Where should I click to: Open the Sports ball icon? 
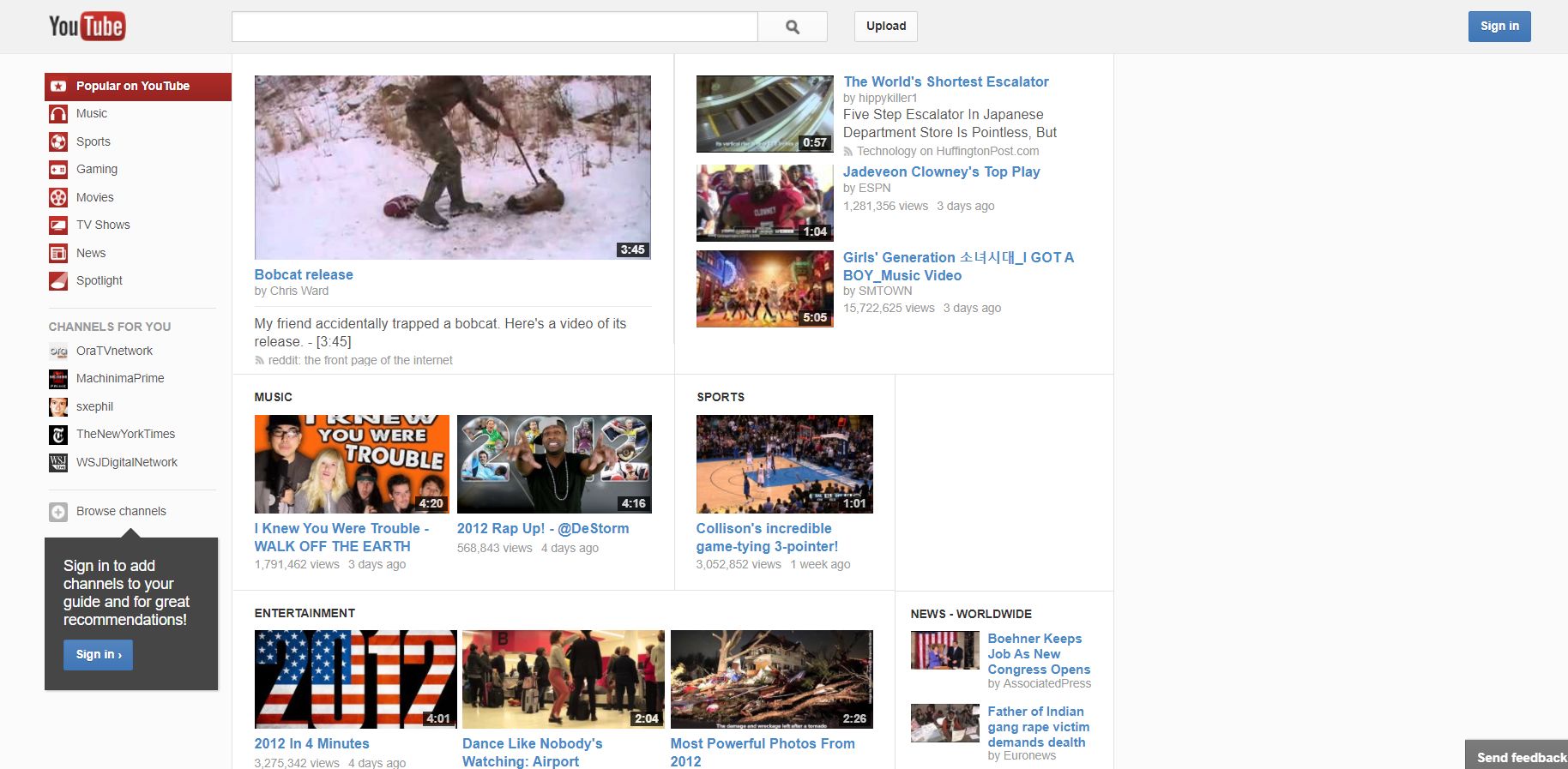(58, 141)
